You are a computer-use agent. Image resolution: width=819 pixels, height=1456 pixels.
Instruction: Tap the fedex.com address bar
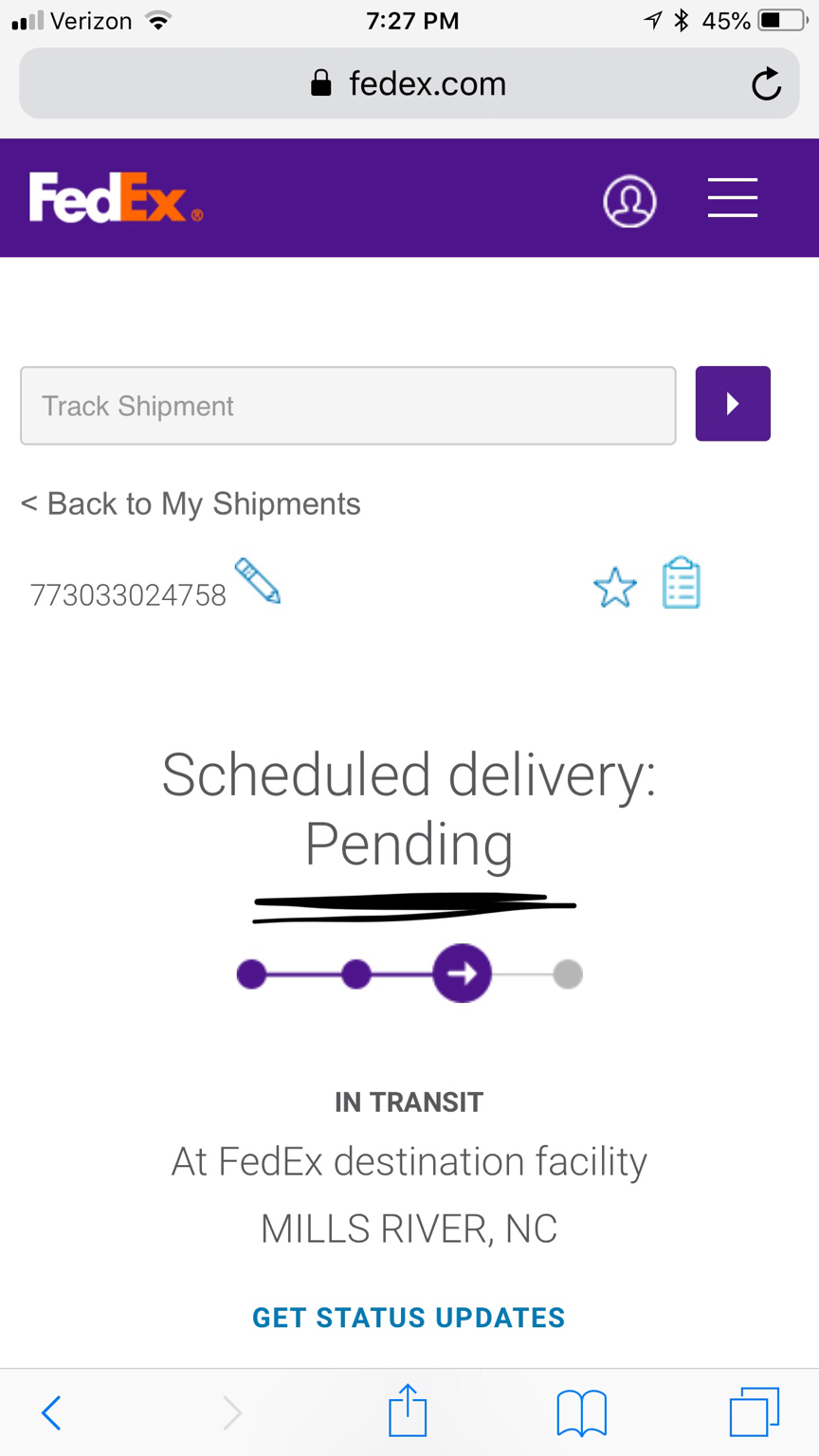[x=409, y=83]
